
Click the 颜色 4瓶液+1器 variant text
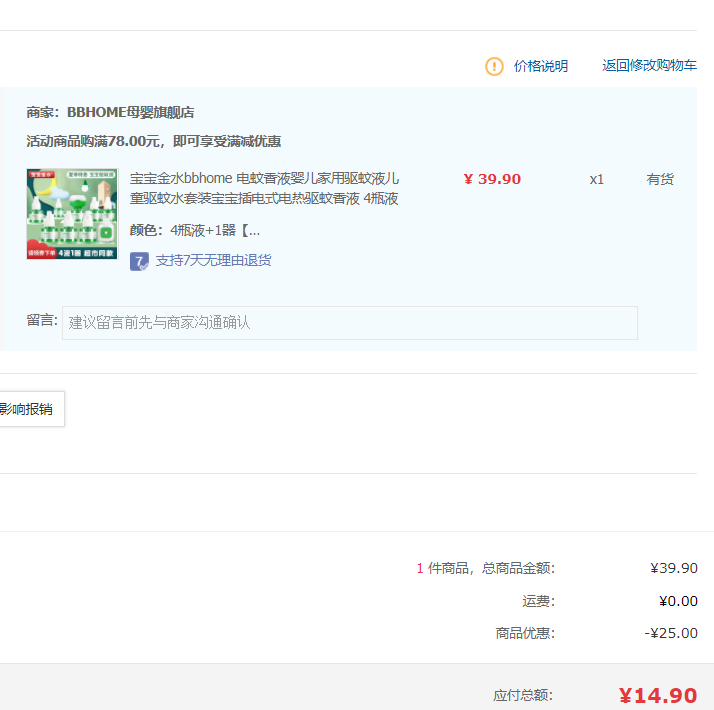(194, 230)
